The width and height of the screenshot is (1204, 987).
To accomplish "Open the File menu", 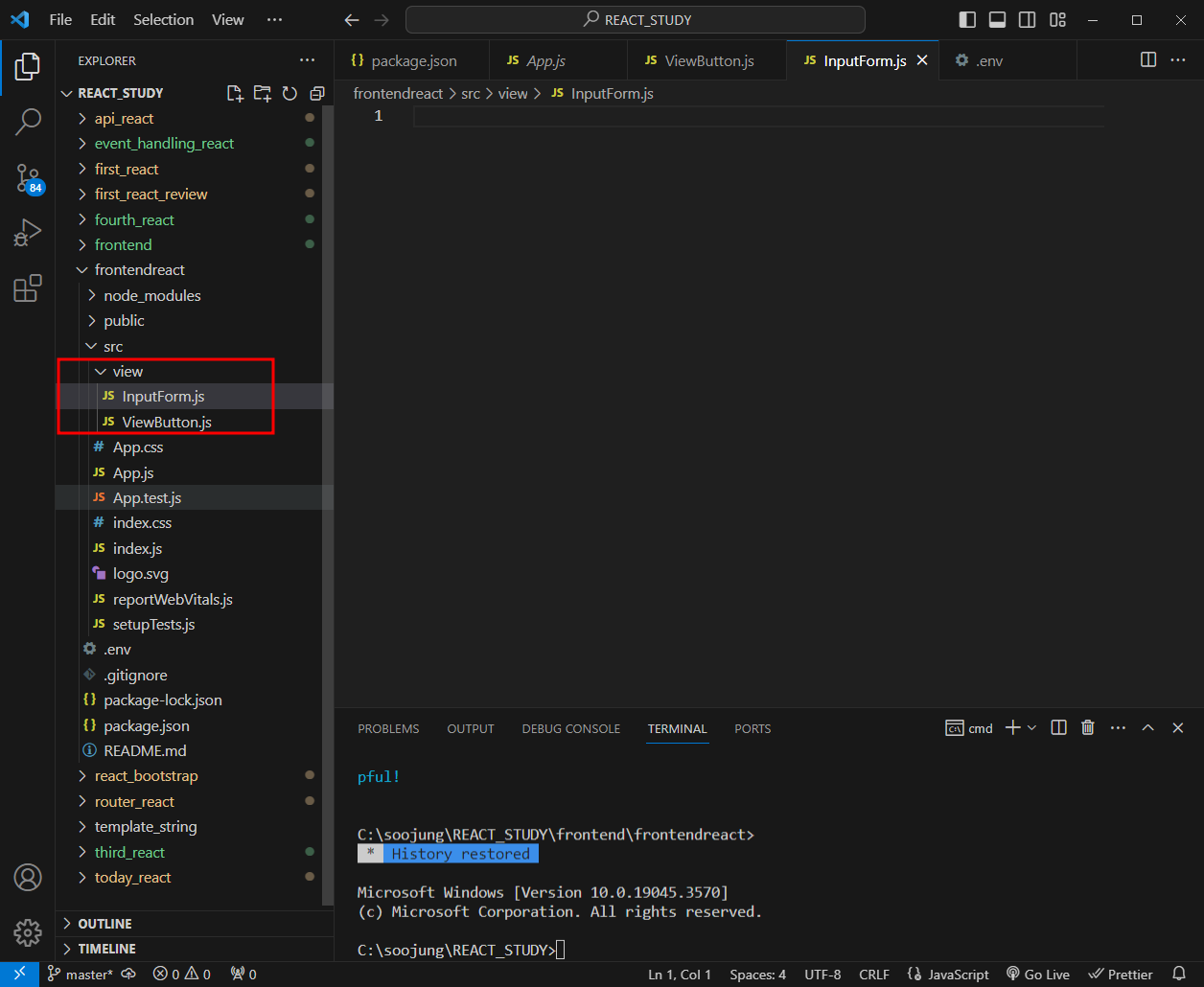I will coord(60,20).
